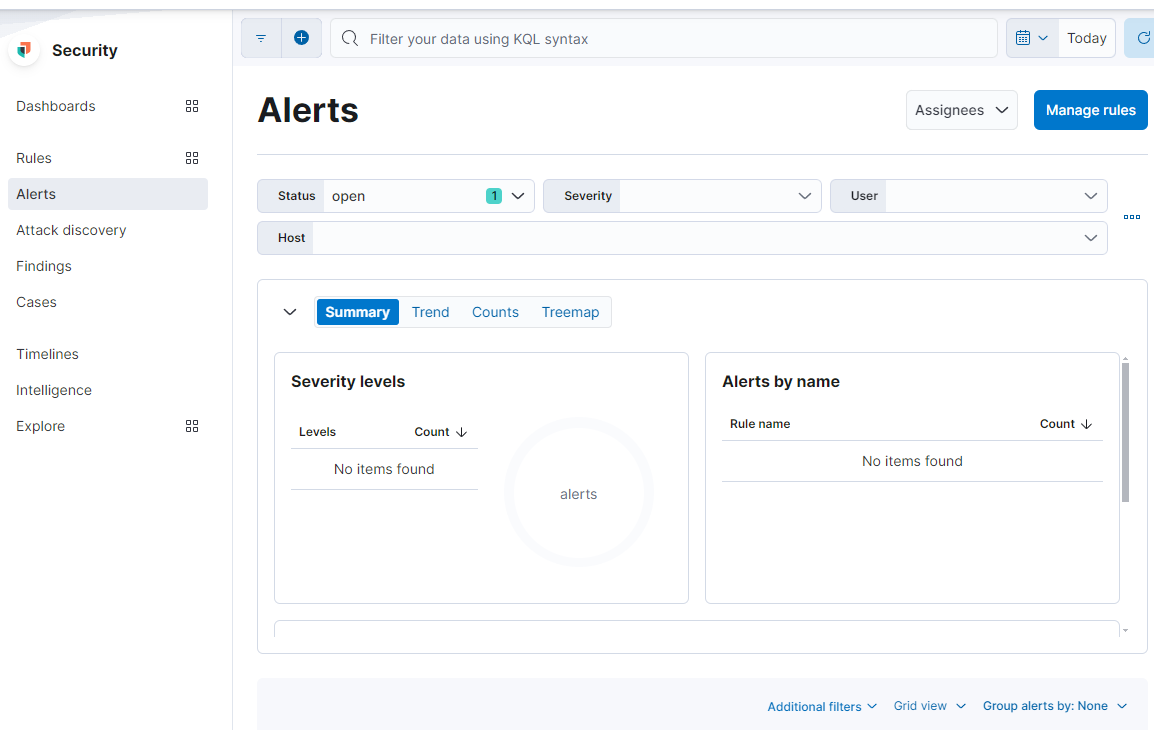The width and height of the screenshot is (1154, 730).
Task: Click the refresh query icon
Action: tap(1146, 37)
